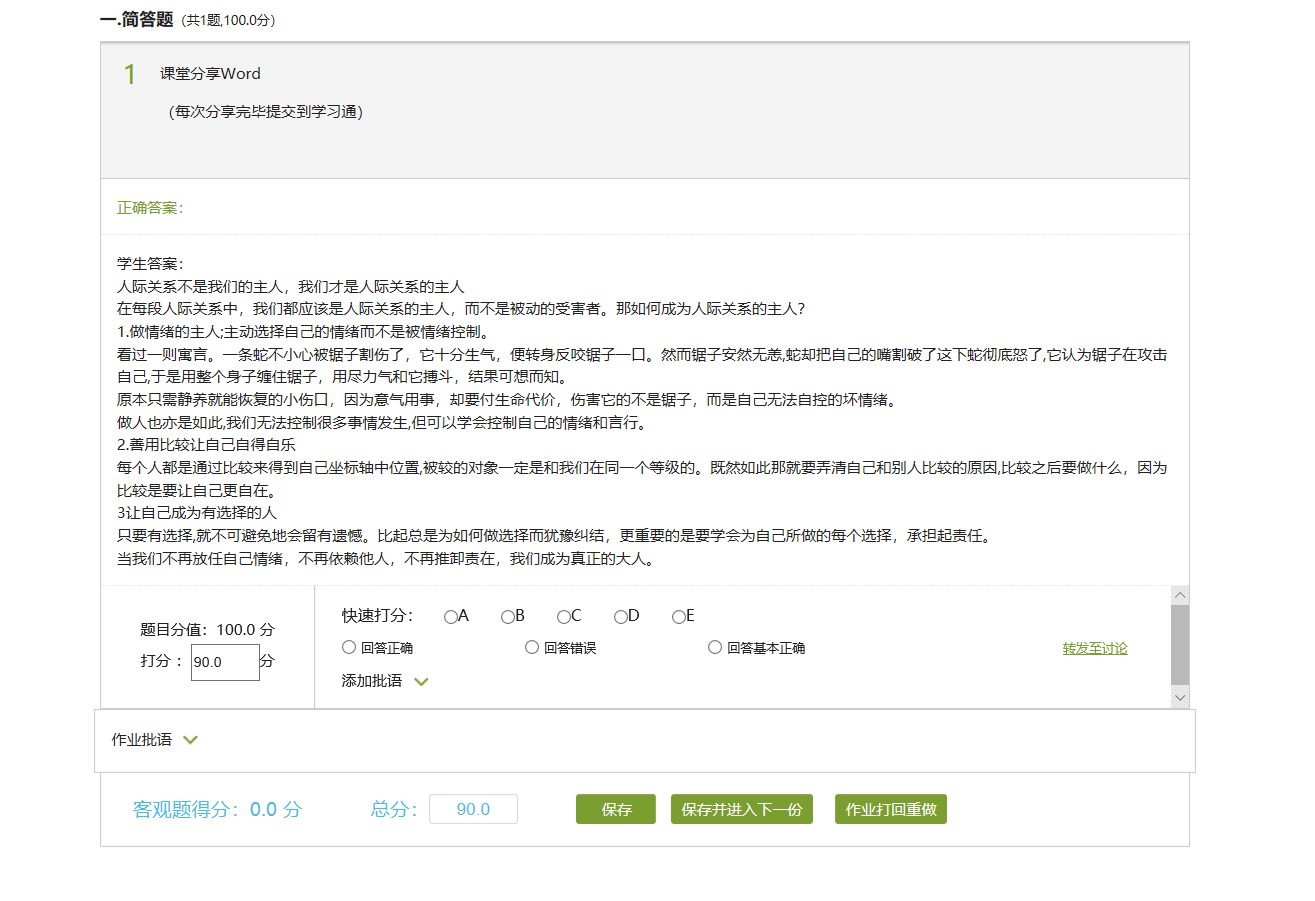Click the 转发至讨论 link

pyautogui.click(x=1095, y=648)
